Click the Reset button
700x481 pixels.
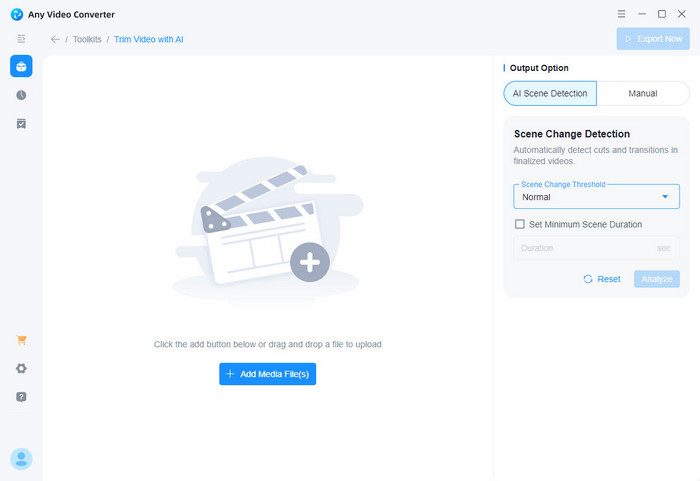[x=602, y=279]
